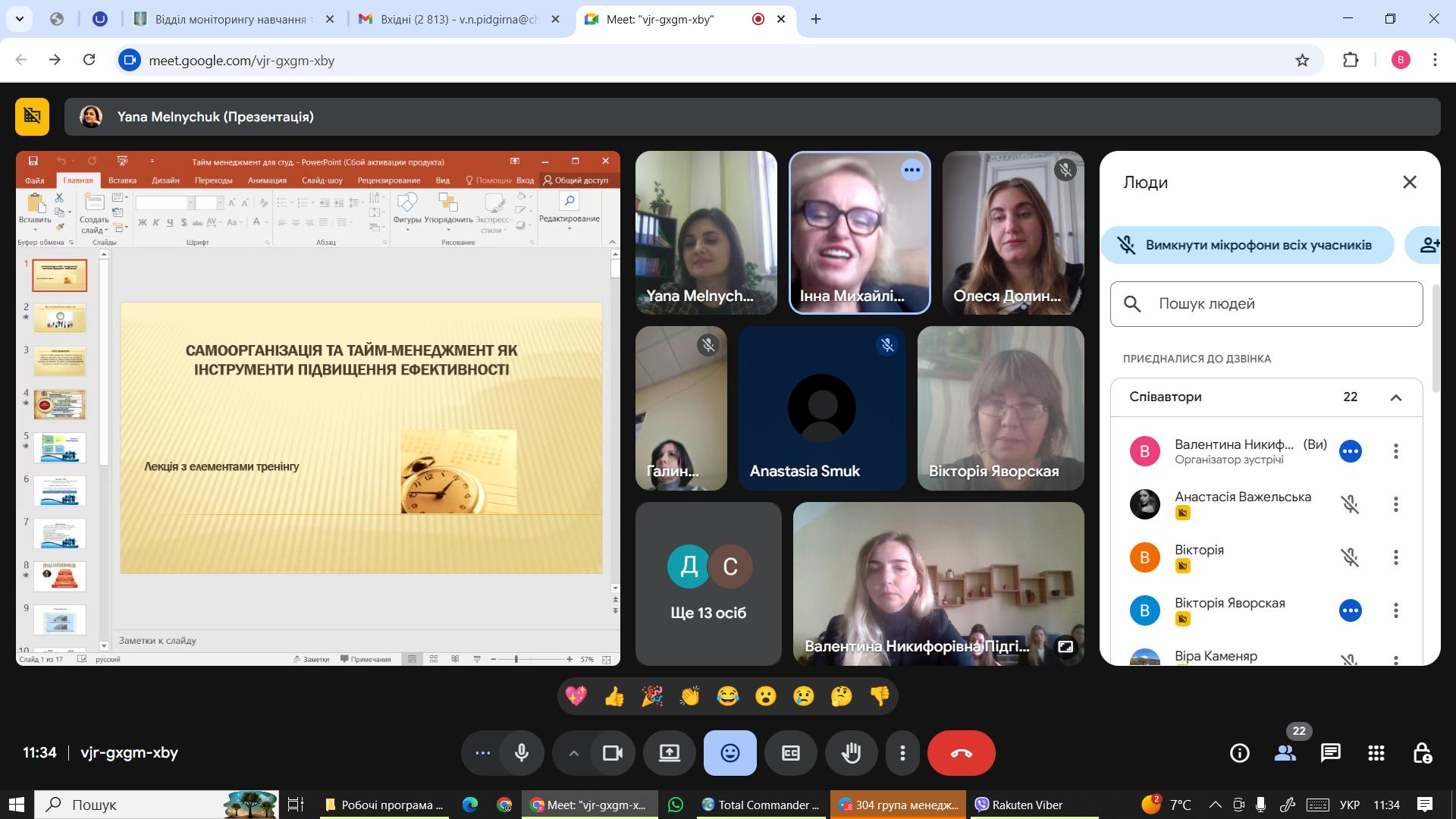This screenshot has width=1456, height=819.
Task: Open the chat panel icon
Action: [1330, 753]
